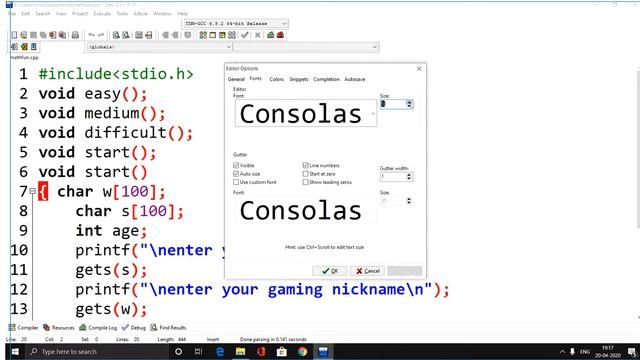Click the Find magnifier toolbar icon

[116, 35]
